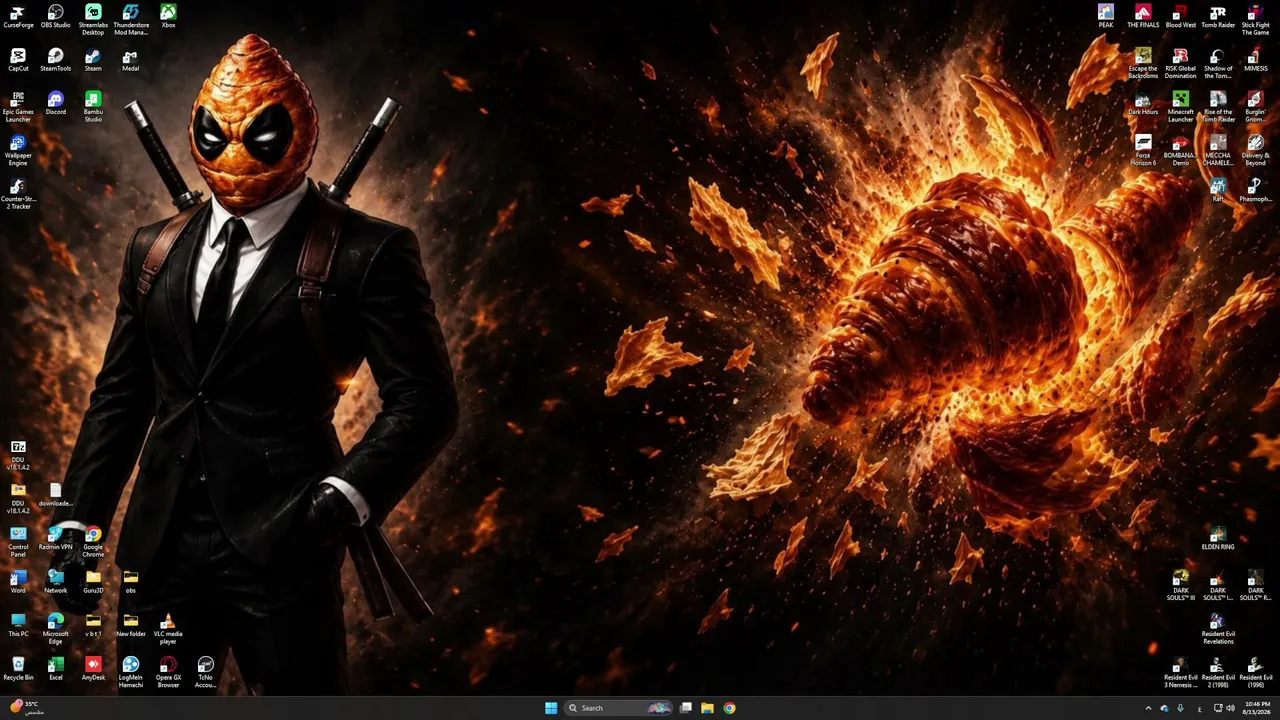1280x720 pixels.
Task: Select the ELDEN RING shortcut
Action: [x=1218, y=539]
